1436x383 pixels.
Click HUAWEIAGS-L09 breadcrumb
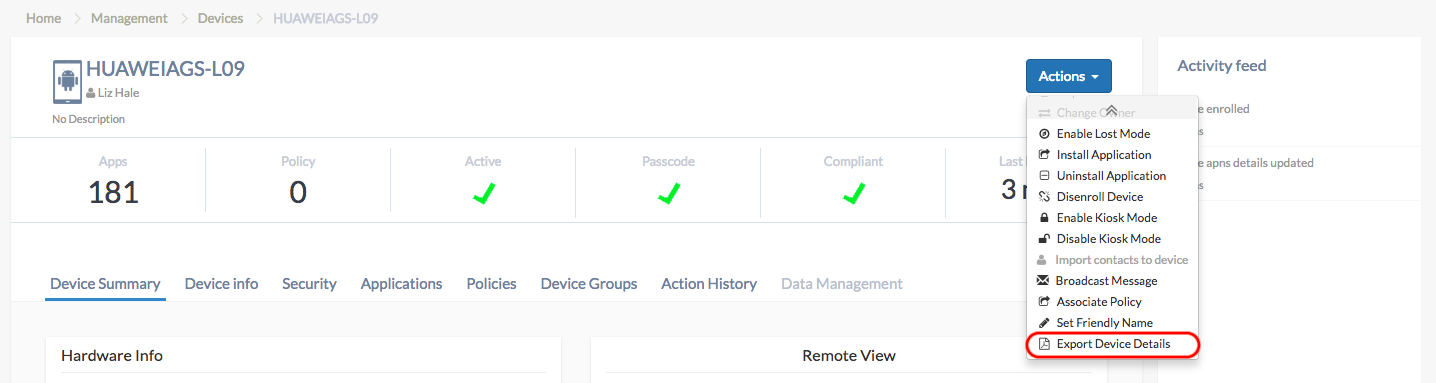tap(325, 18)
